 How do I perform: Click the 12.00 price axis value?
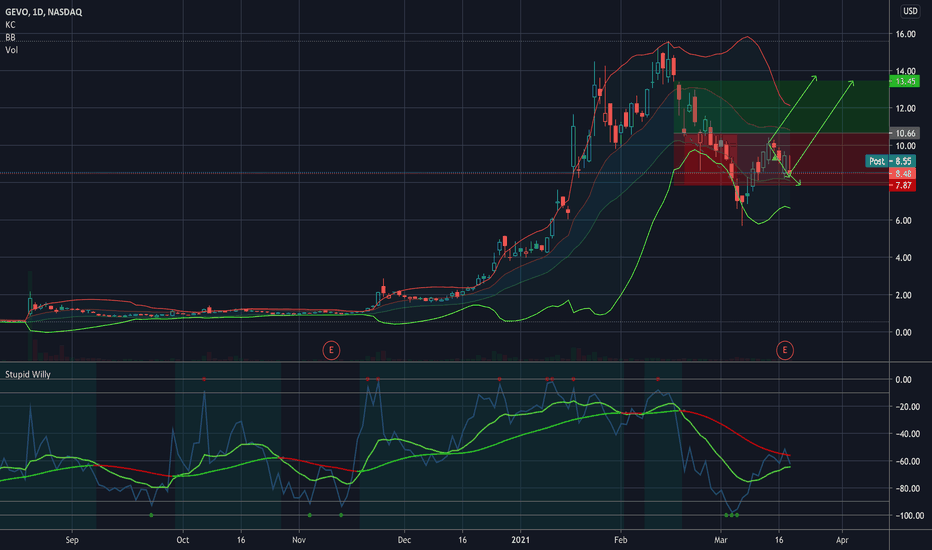905,108
